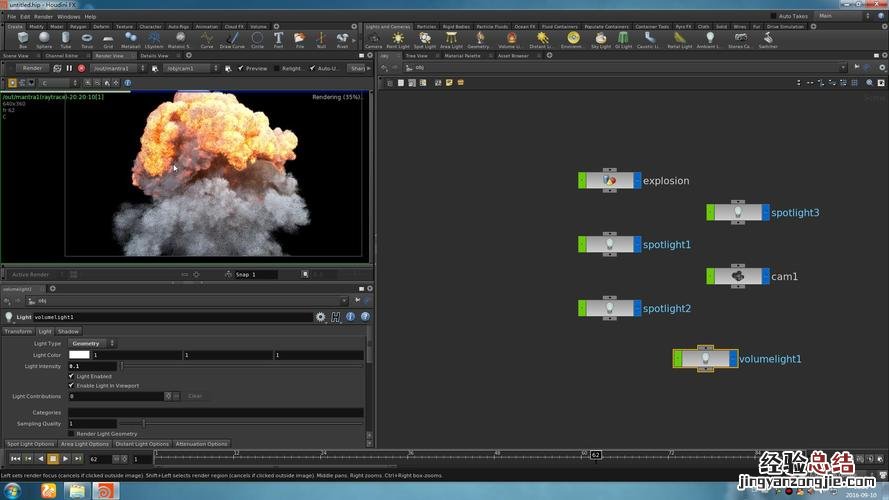Click the Light Color swatch
The width and height of the screenshot is (889, 500).
78,355
